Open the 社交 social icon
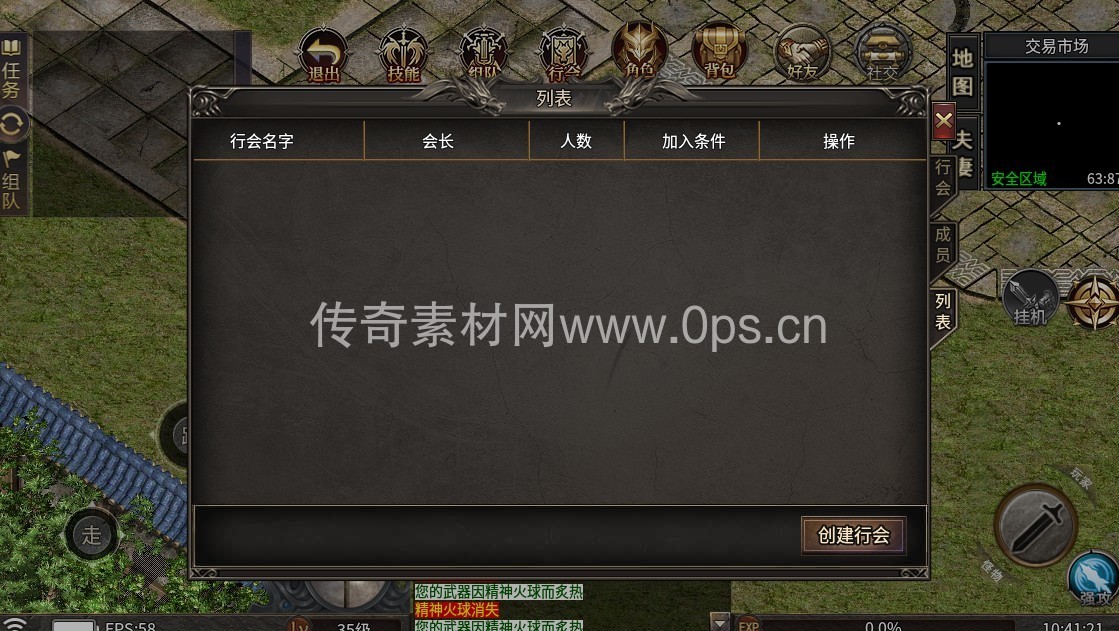The width and height of the screenshot is (1119, 631). pos(883,52)
